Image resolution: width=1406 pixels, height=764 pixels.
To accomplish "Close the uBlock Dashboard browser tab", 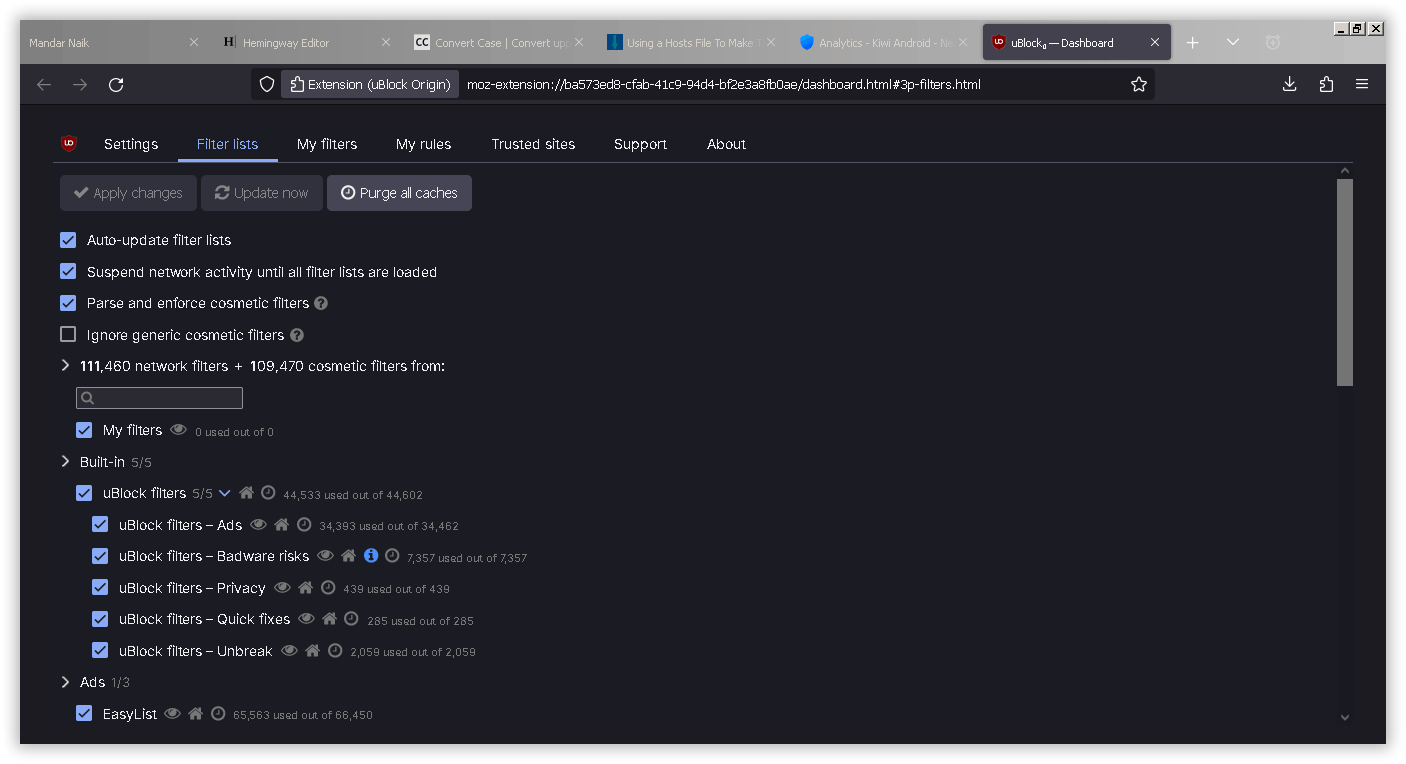I will [1155, 43].
